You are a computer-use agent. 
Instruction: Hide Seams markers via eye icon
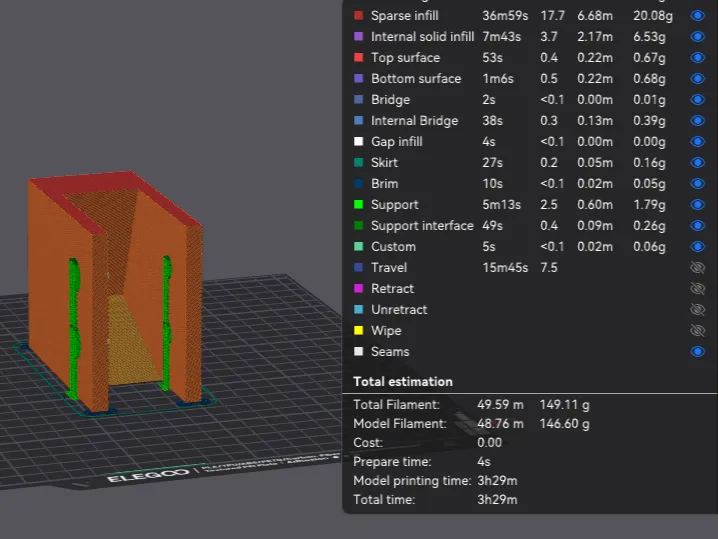(x=697, y=352)
